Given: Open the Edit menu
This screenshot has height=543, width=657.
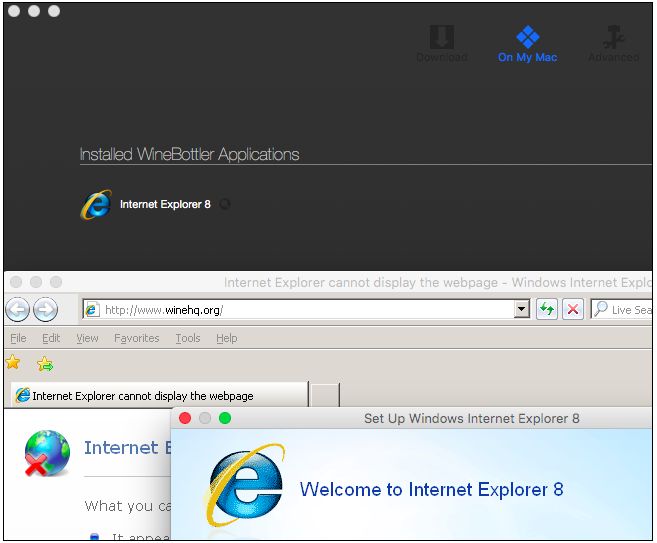Looking at the screenshot, I should (x=51, y=338).
